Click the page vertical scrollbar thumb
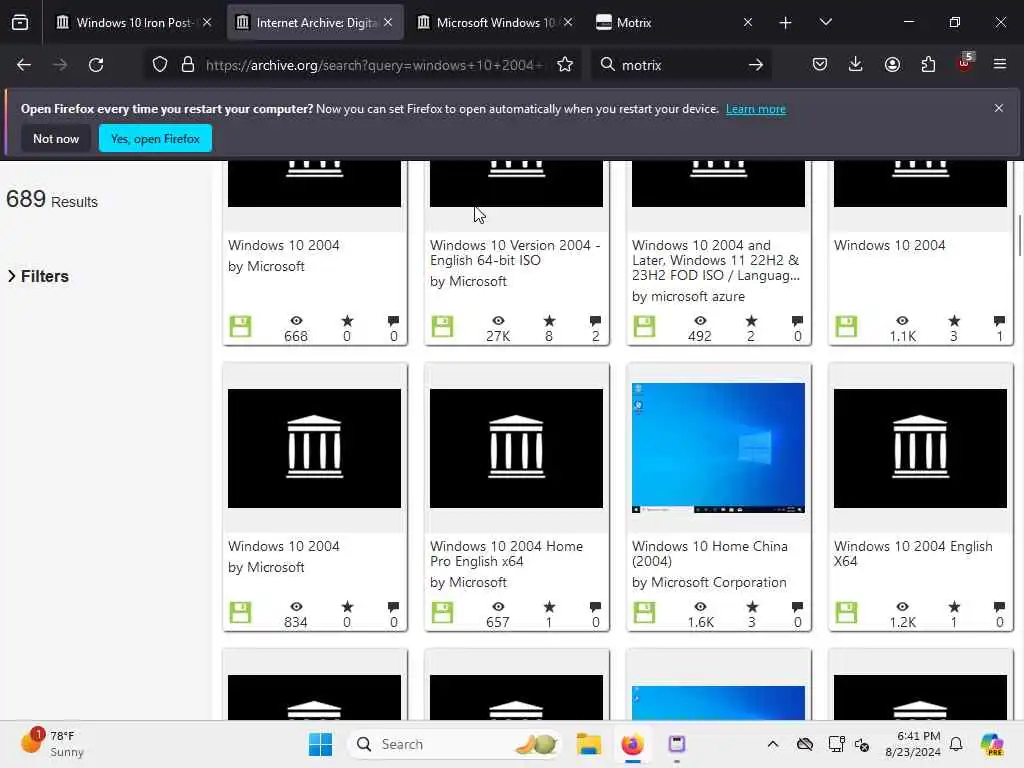The image size is (1024, 768). click(1019, 235)
